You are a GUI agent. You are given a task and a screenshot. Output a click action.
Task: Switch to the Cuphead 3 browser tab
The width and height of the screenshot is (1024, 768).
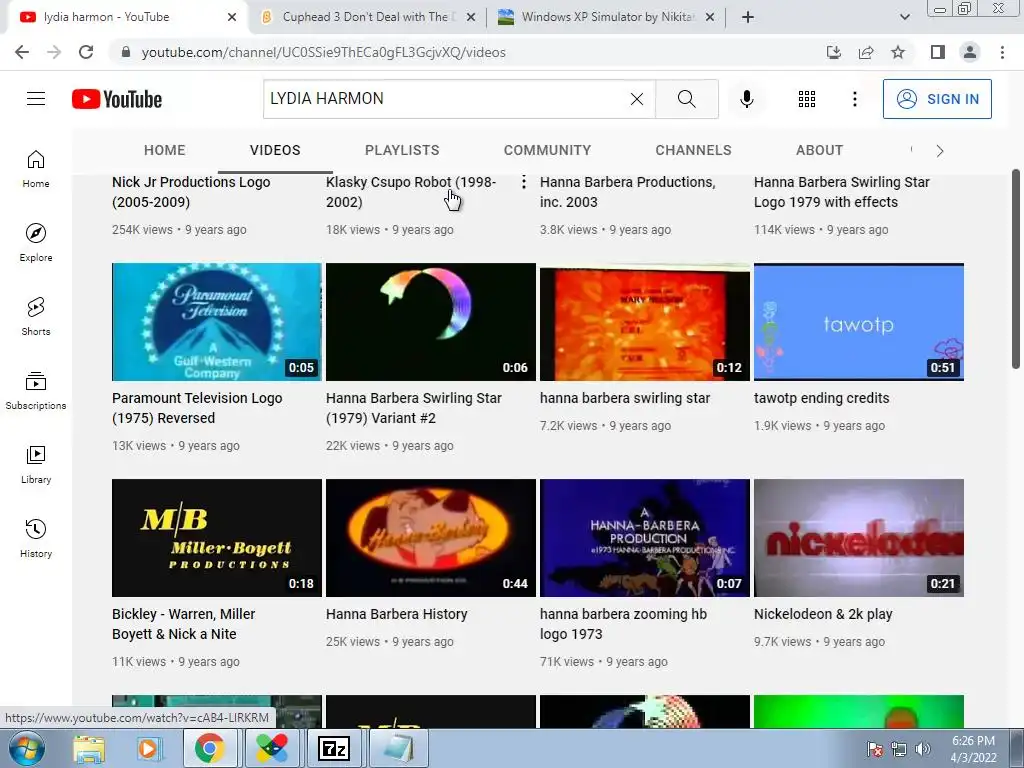[x=366, y=17]
